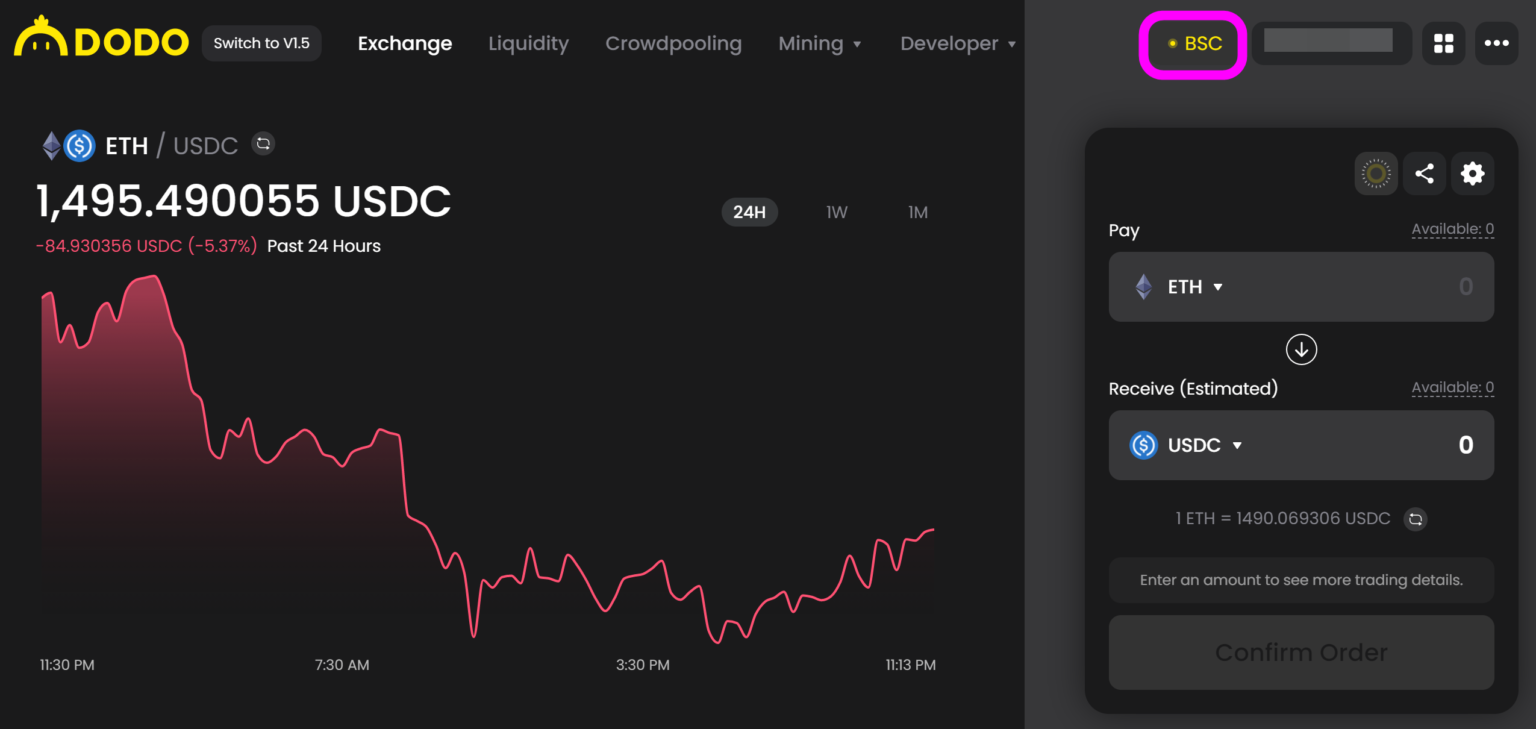Switch the chart to 1W view

pyautogui.click(x=837, y=212)
